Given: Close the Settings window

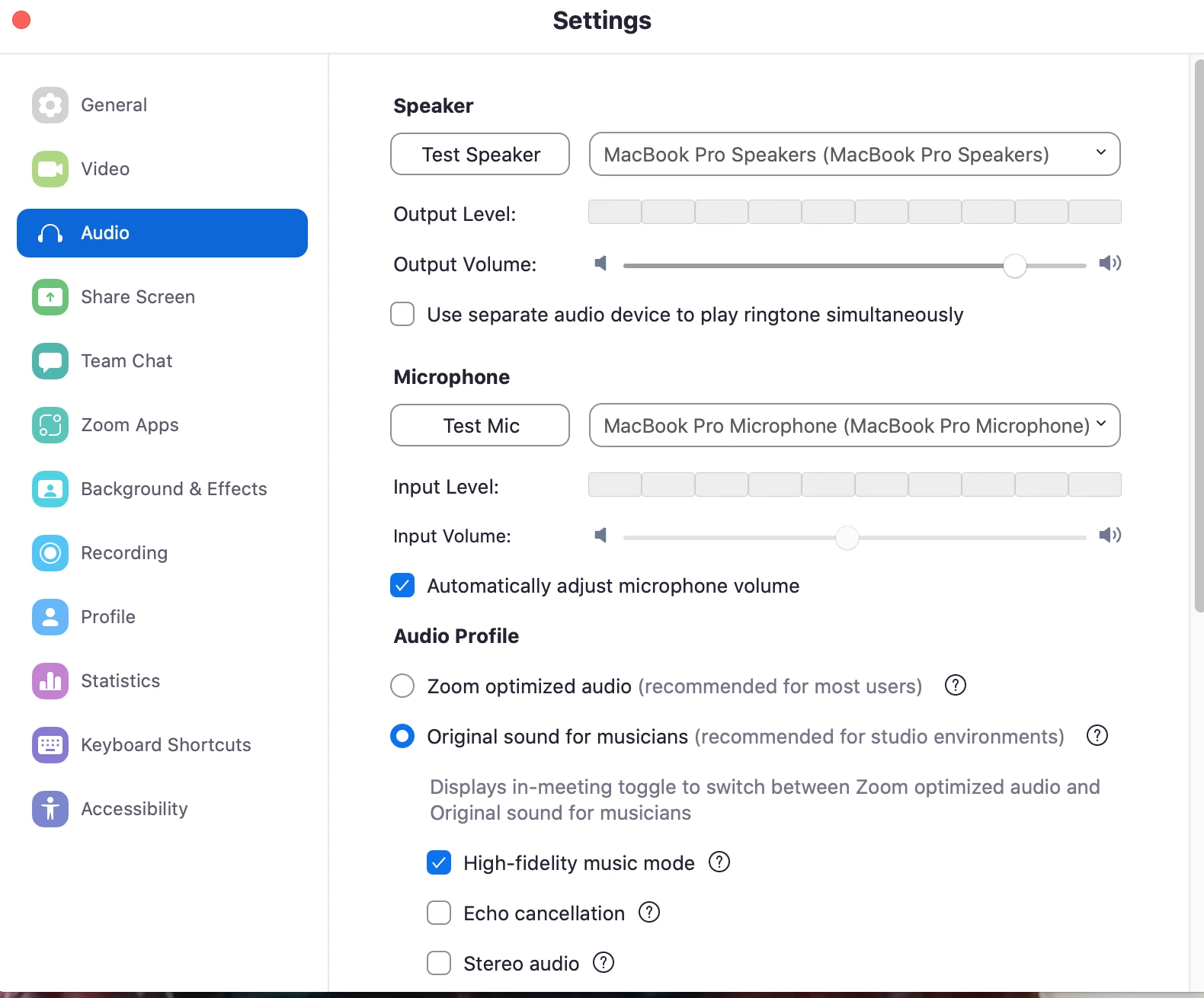Looking at the screenshot, I should [x=21, y=20].
